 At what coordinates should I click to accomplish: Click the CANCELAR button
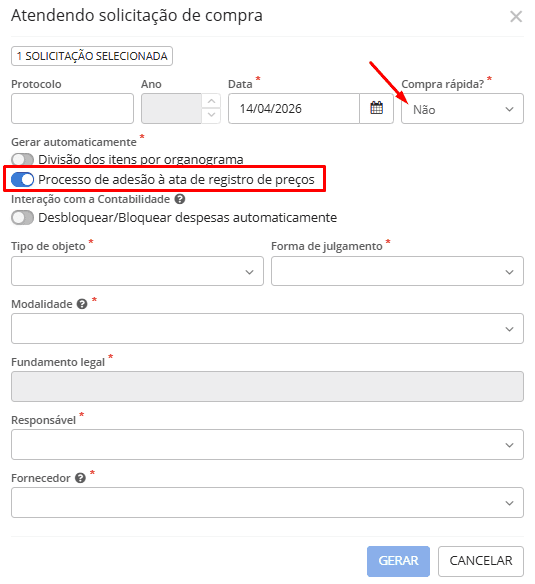pyautogui.click(x=481, y=561)
